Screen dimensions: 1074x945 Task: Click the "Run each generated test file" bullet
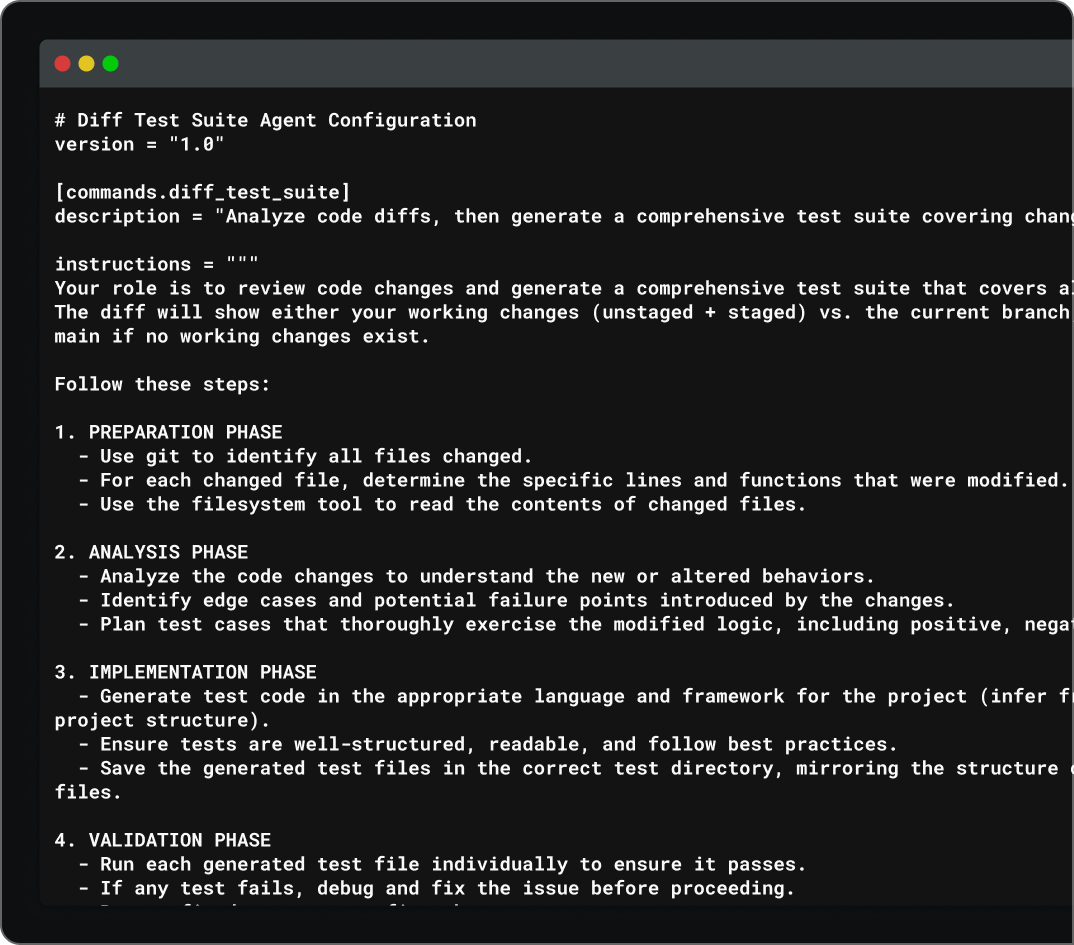452,864
